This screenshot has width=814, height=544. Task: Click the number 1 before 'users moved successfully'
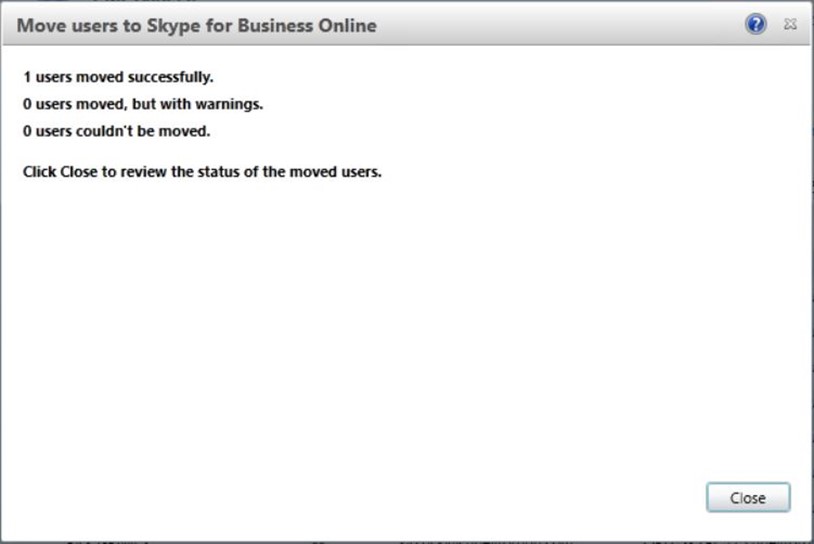[27, 77]
